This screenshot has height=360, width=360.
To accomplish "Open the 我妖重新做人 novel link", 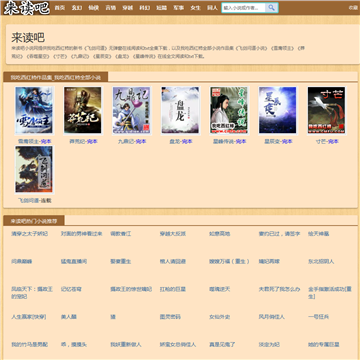I will coord(126,344).
